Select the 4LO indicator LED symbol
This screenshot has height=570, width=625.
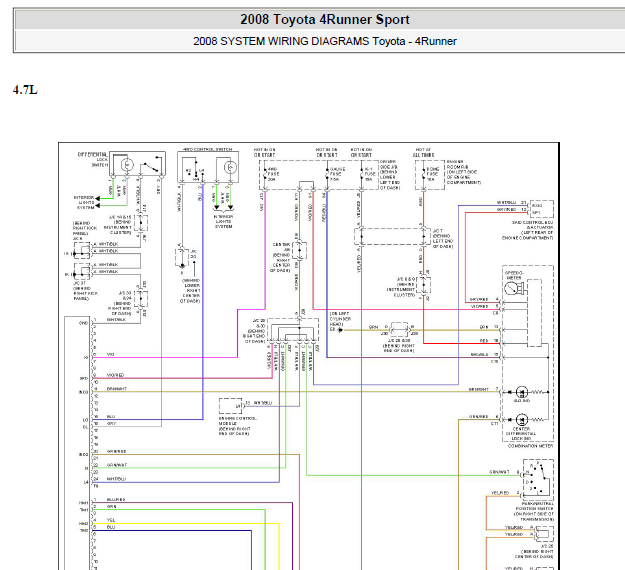click(522, 392)
